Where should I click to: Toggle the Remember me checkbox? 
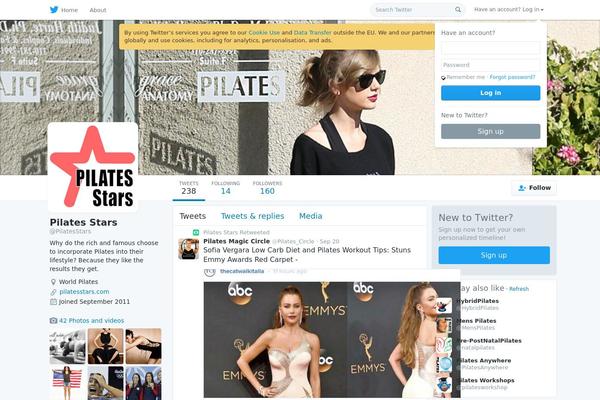pyautogui.click(x=443, y=78)
